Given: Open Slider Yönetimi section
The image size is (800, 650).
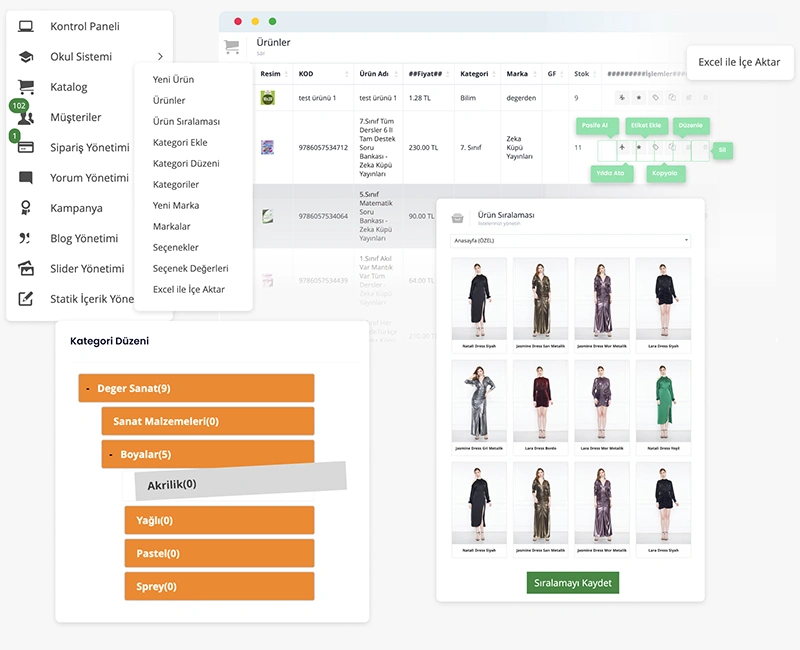Looking at the screenshot, I should [87, 268].
